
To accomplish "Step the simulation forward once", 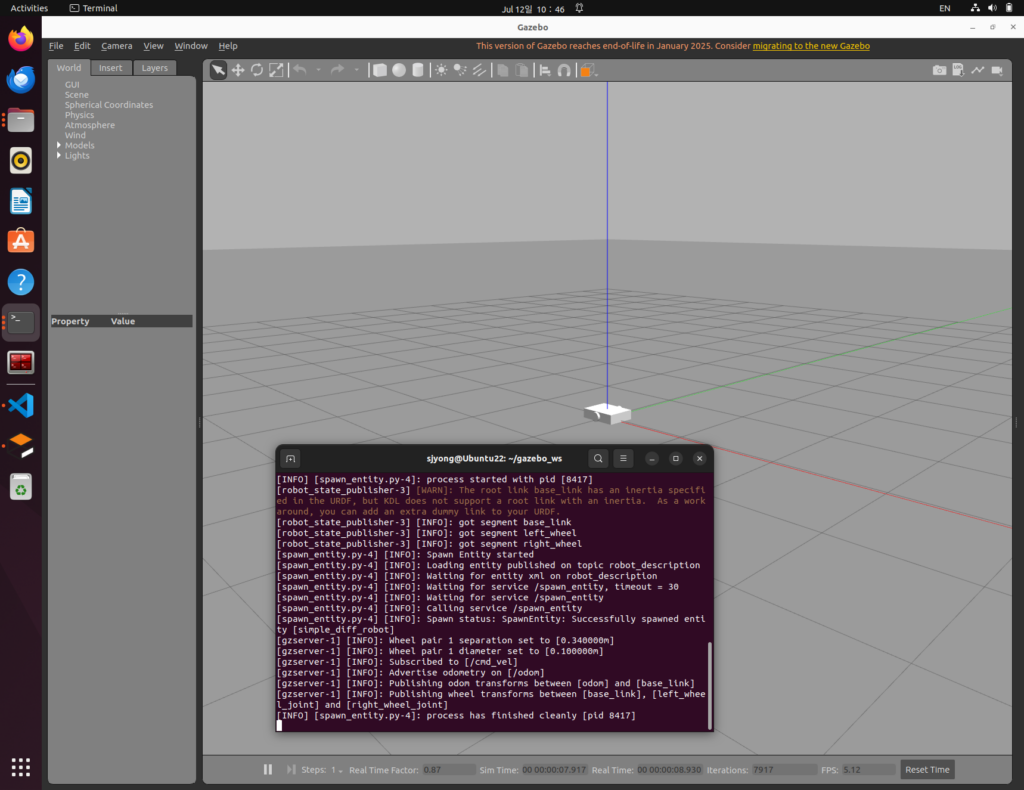I will click(x=291, y=769).
